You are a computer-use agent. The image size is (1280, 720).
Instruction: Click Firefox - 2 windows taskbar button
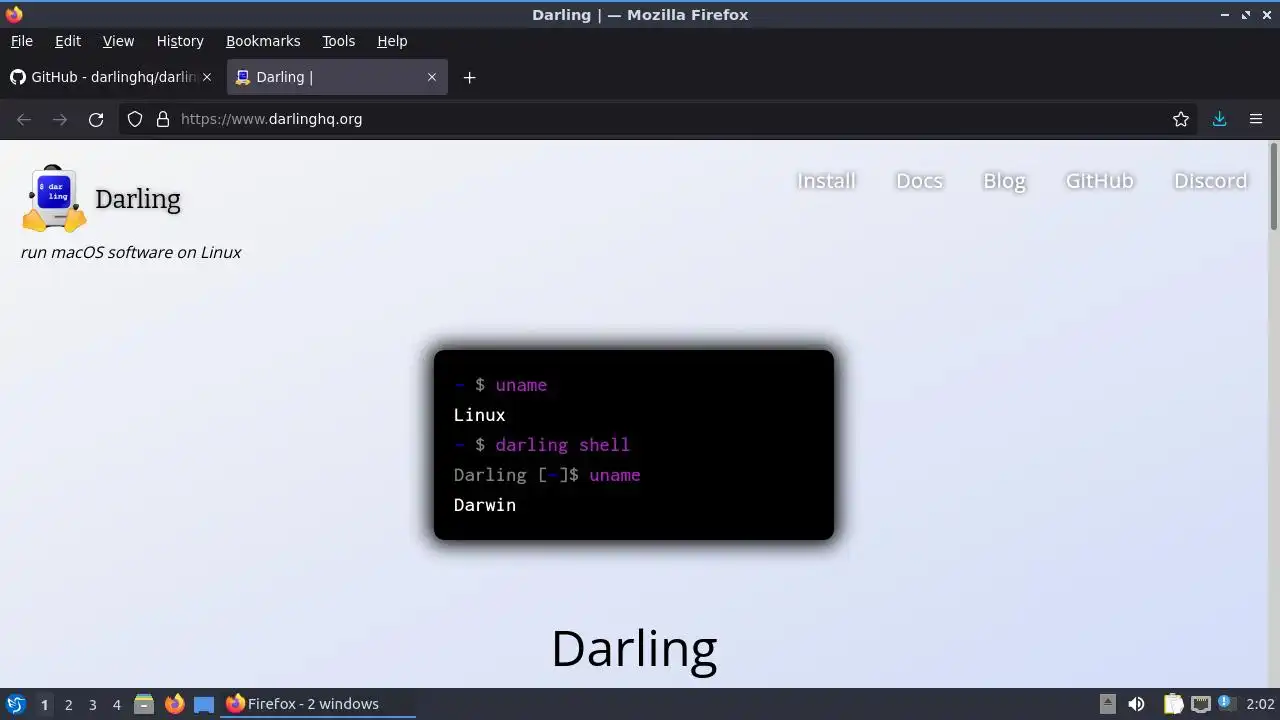point(318,704)
